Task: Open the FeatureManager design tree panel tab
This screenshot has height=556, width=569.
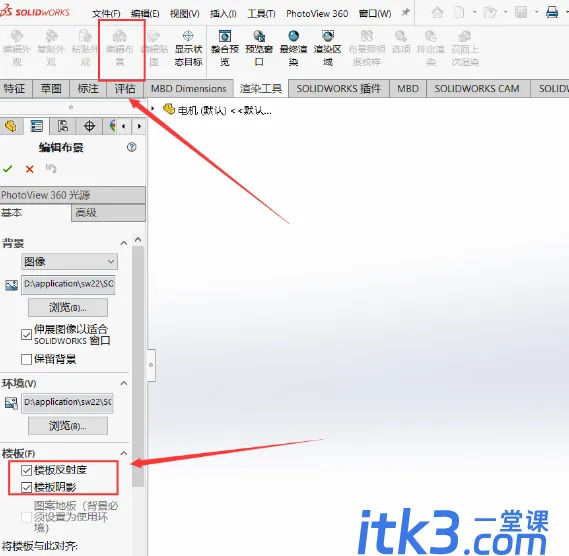Action: 11,126
